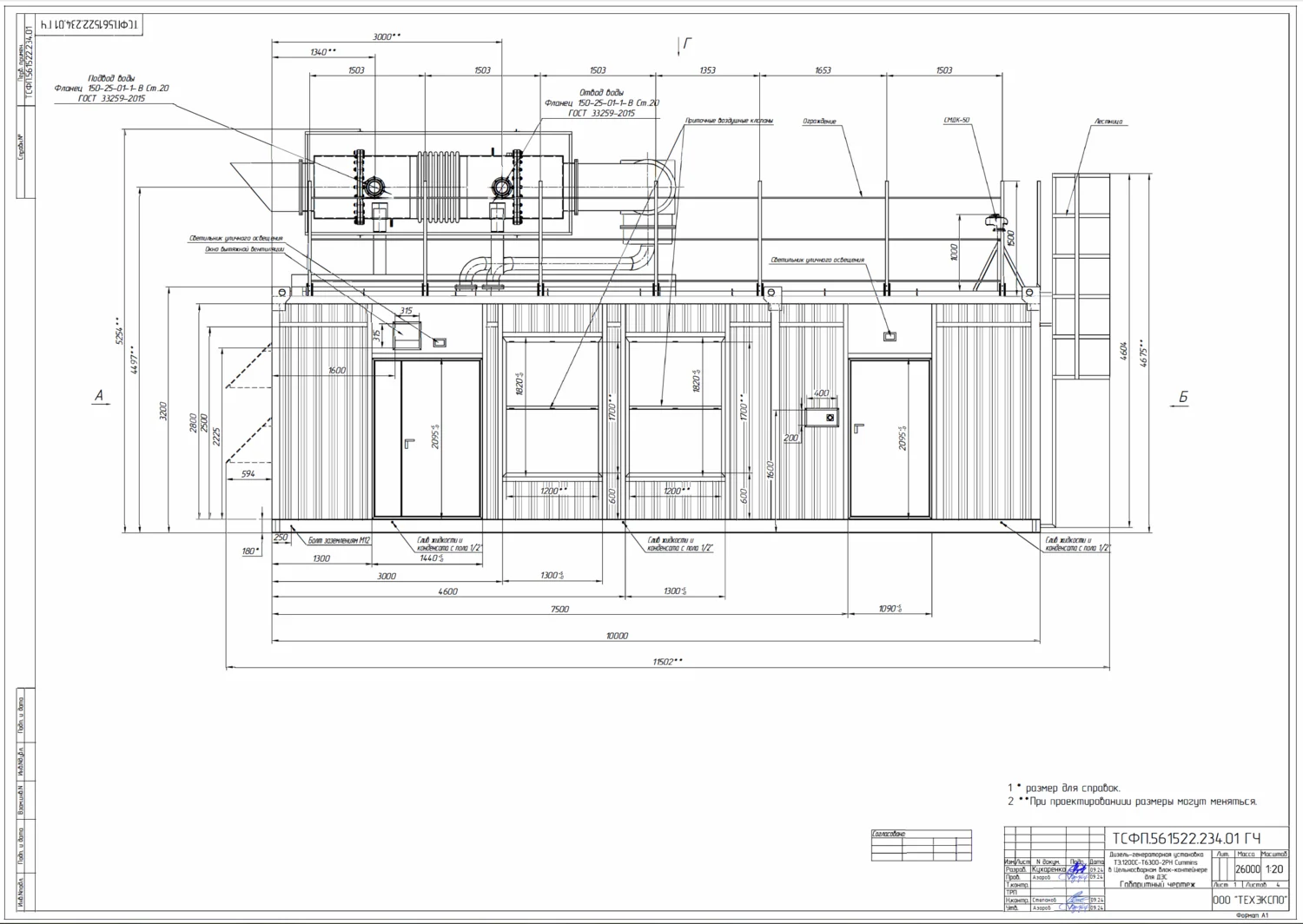Screen dimensions: 1303x924
Task: Click view label Б on the right
Action: (x=1182, y=397)
